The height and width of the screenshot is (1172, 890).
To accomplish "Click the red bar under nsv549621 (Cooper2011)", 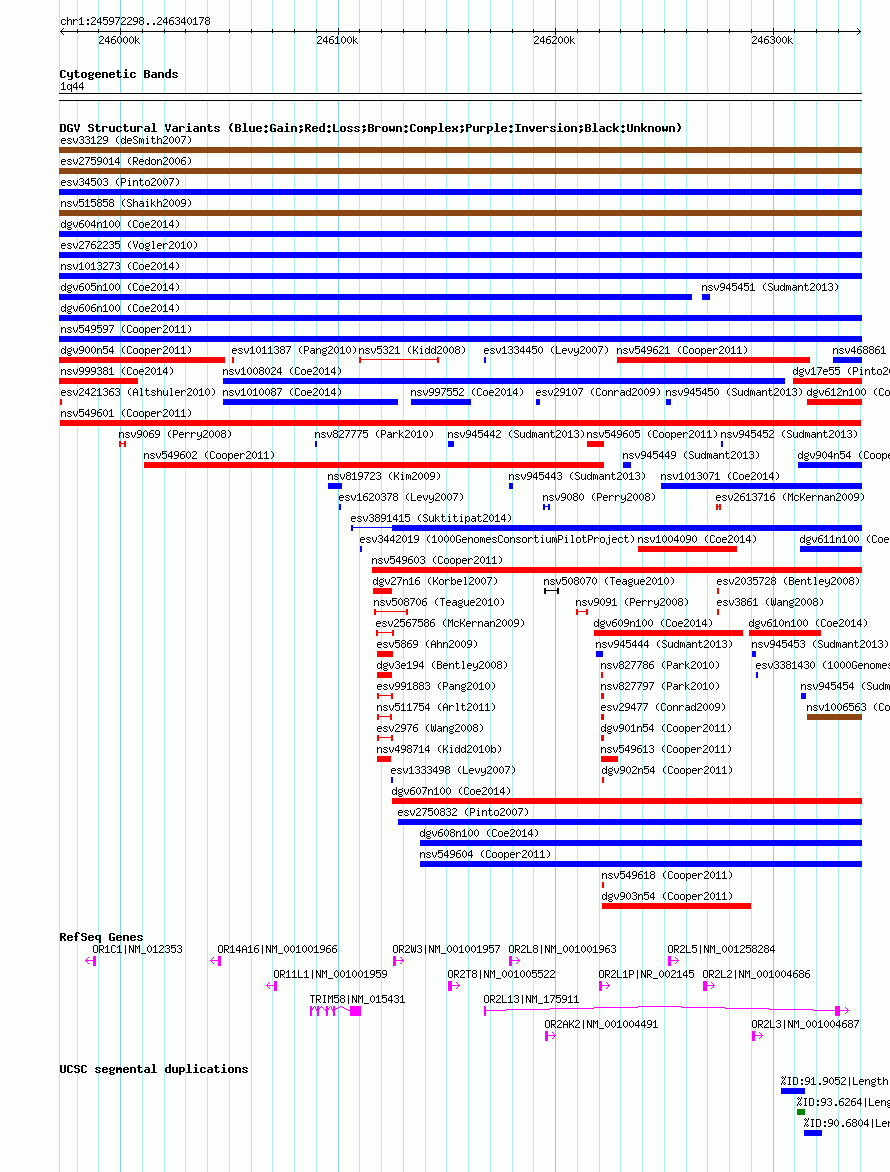I will [x=714, y=360].
